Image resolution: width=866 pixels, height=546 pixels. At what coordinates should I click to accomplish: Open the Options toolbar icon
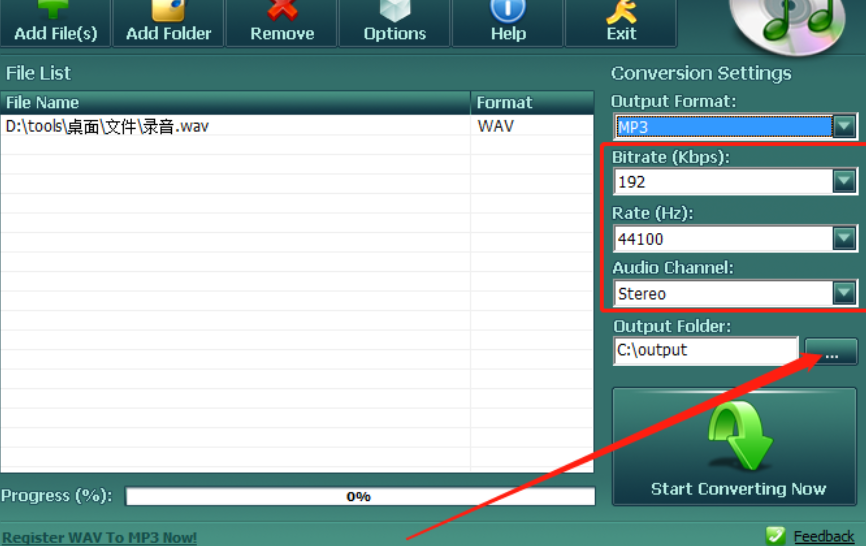[x=394, y=10]
